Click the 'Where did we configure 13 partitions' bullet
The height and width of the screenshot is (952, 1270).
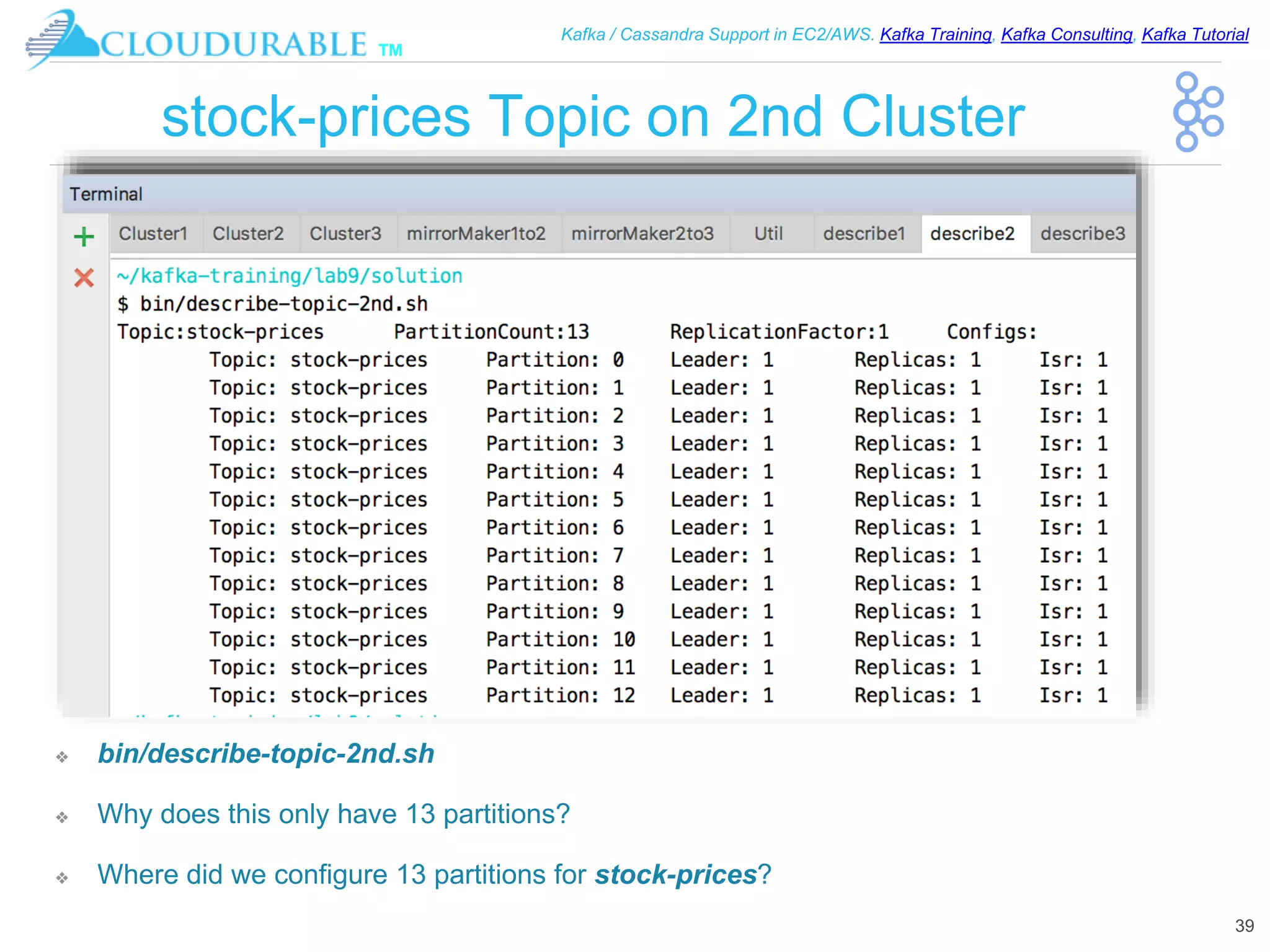coord(434,875)
